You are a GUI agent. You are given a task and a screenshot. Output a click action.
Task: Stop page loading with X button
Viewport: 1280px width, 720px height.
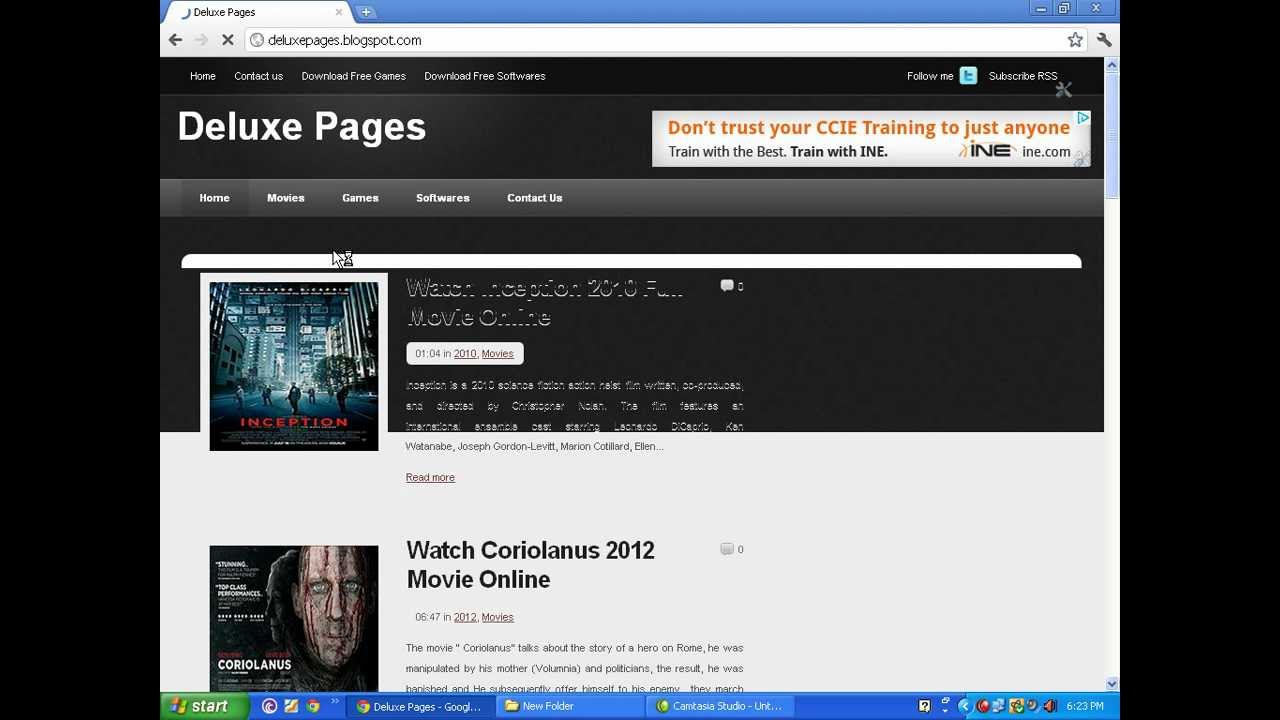[x=227, y=40]
